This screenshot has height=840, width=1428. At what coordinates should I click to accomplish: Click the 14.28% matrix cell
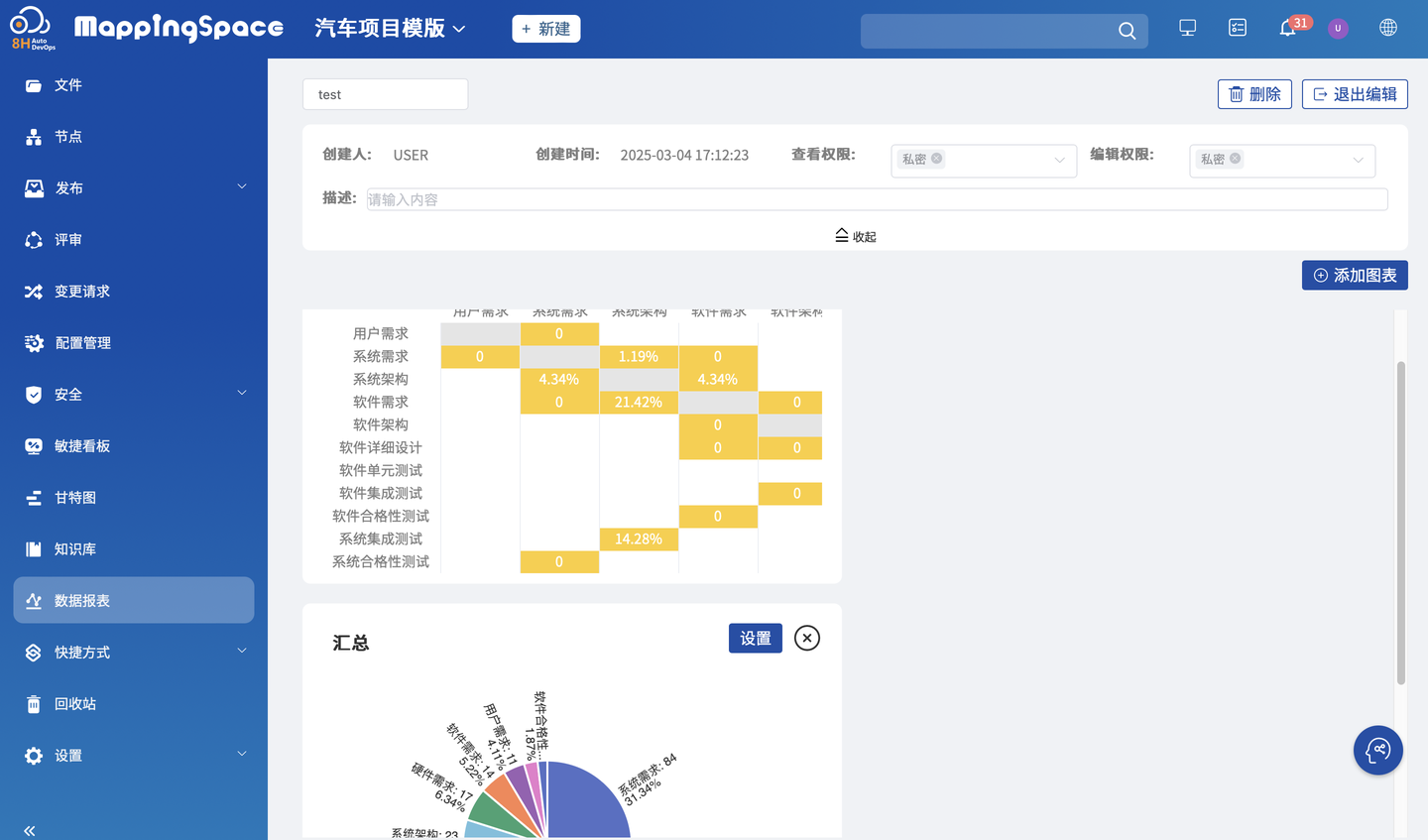click(x=639, y=539)
